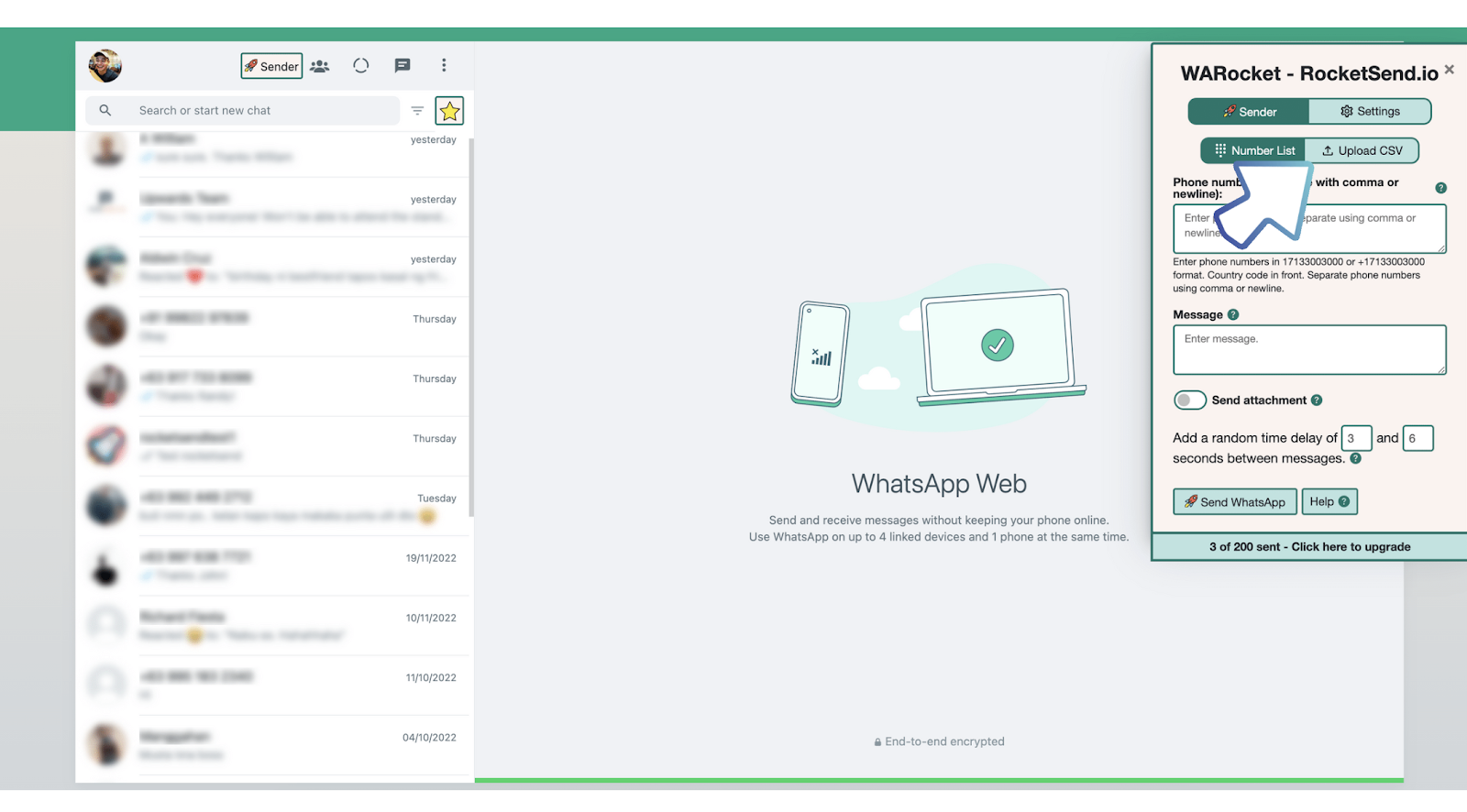The image size is (1467, 812).
Task: Switch to the Sender tab in WARocket
Action: tap(1249, 112)
